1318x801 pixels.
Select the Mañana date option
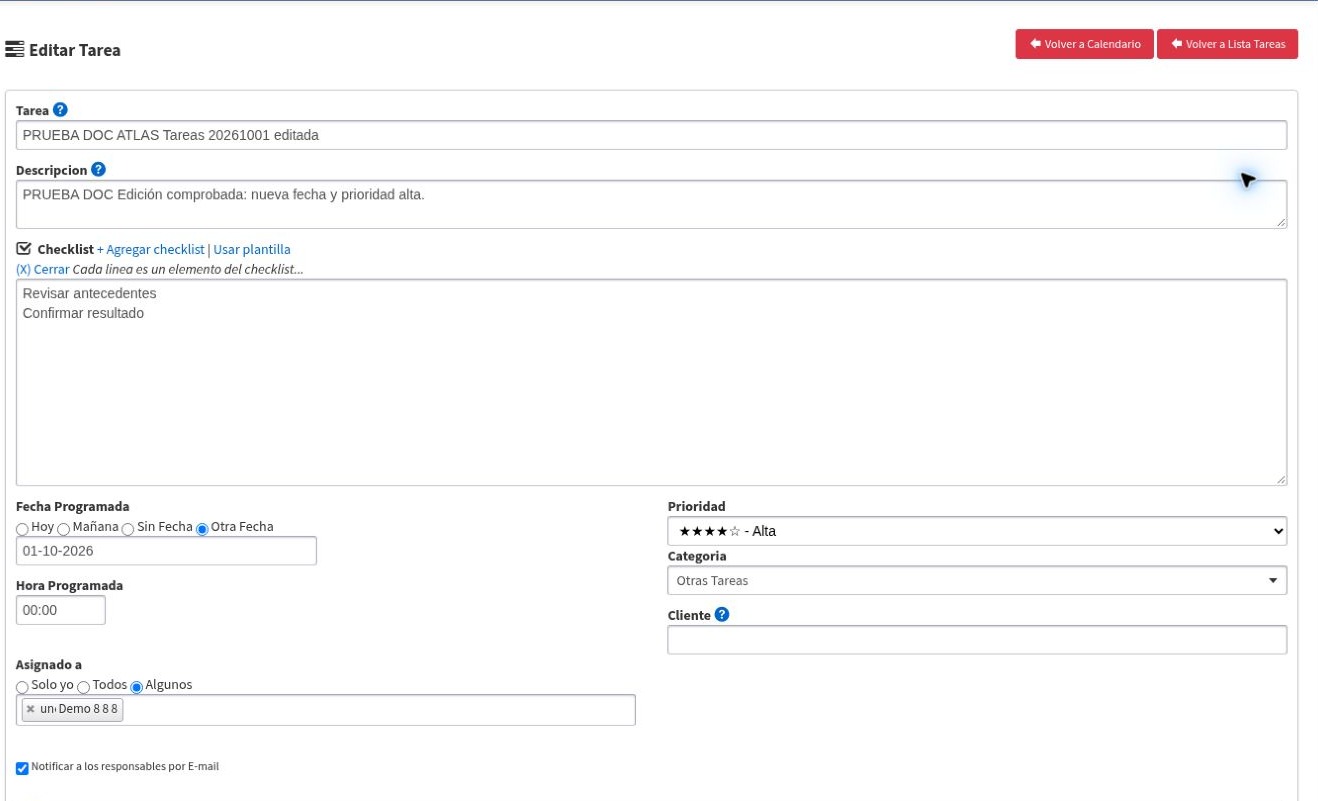tap(63, 528)
